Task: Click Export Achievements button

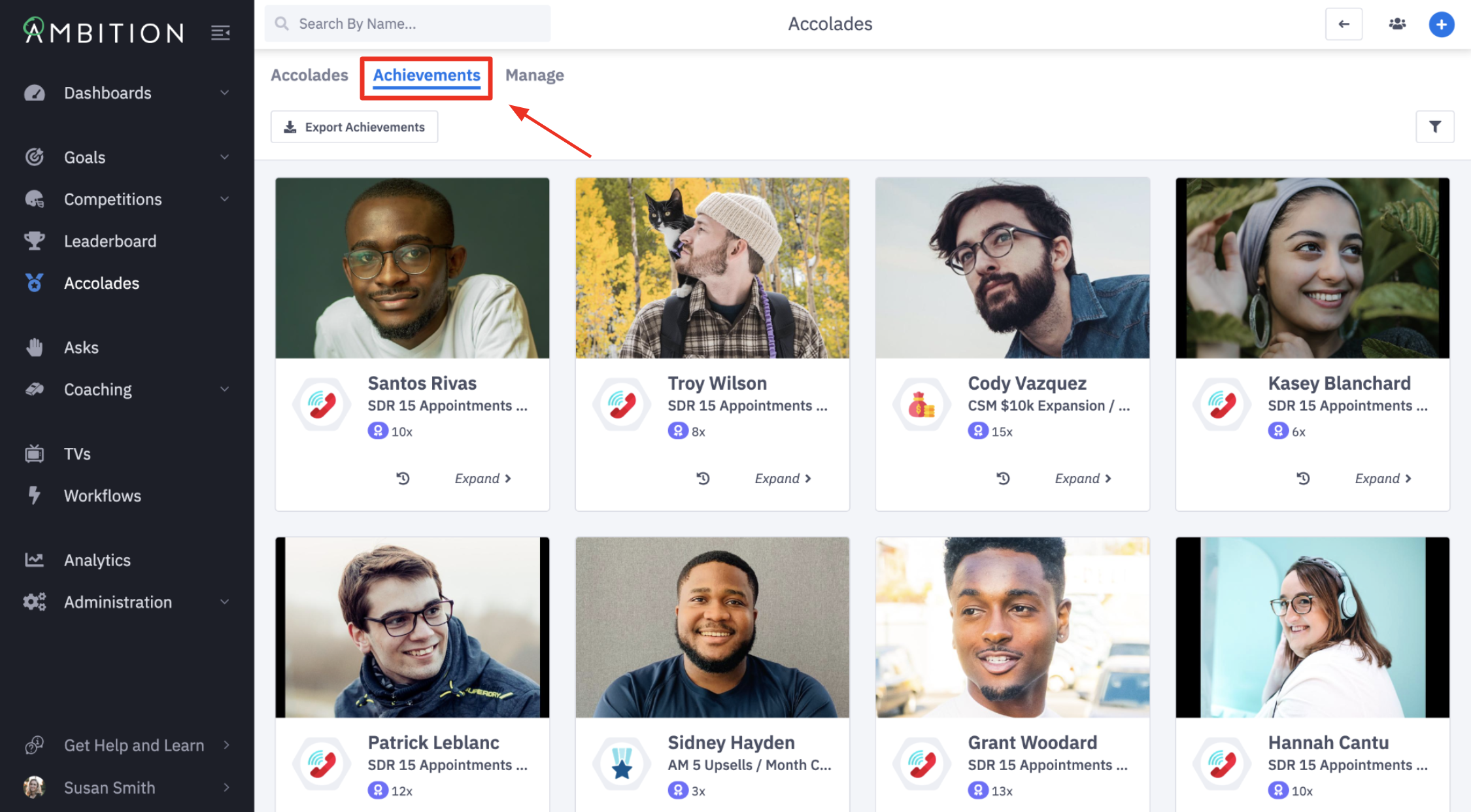Action: 354,127
